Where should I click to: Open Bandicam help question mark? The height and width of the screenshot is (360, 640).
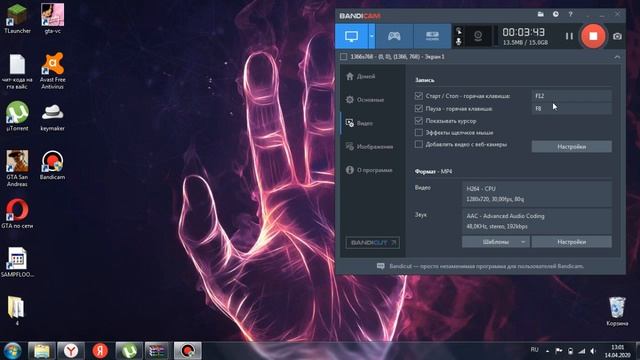[x=571, y=14]
